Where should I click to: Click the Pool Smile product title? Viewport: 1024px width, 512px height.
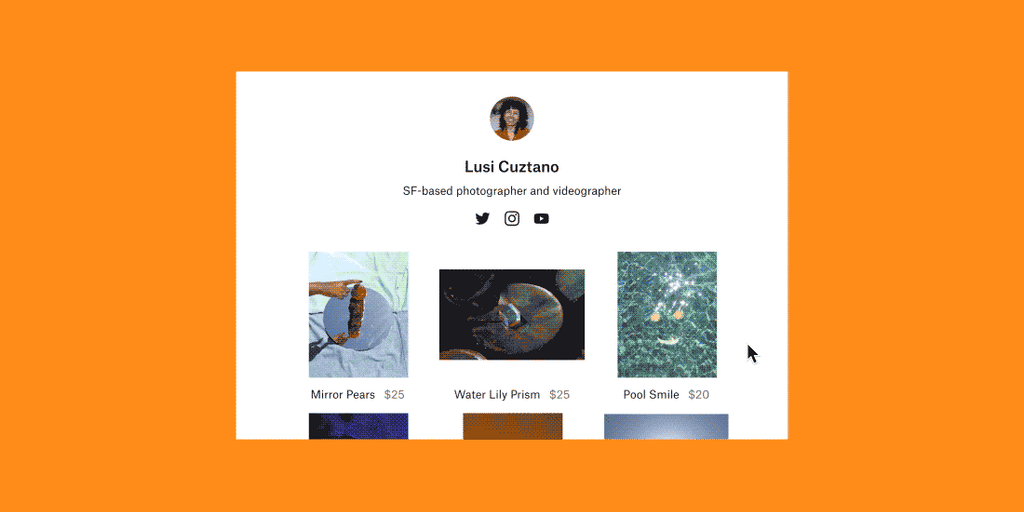651,394
